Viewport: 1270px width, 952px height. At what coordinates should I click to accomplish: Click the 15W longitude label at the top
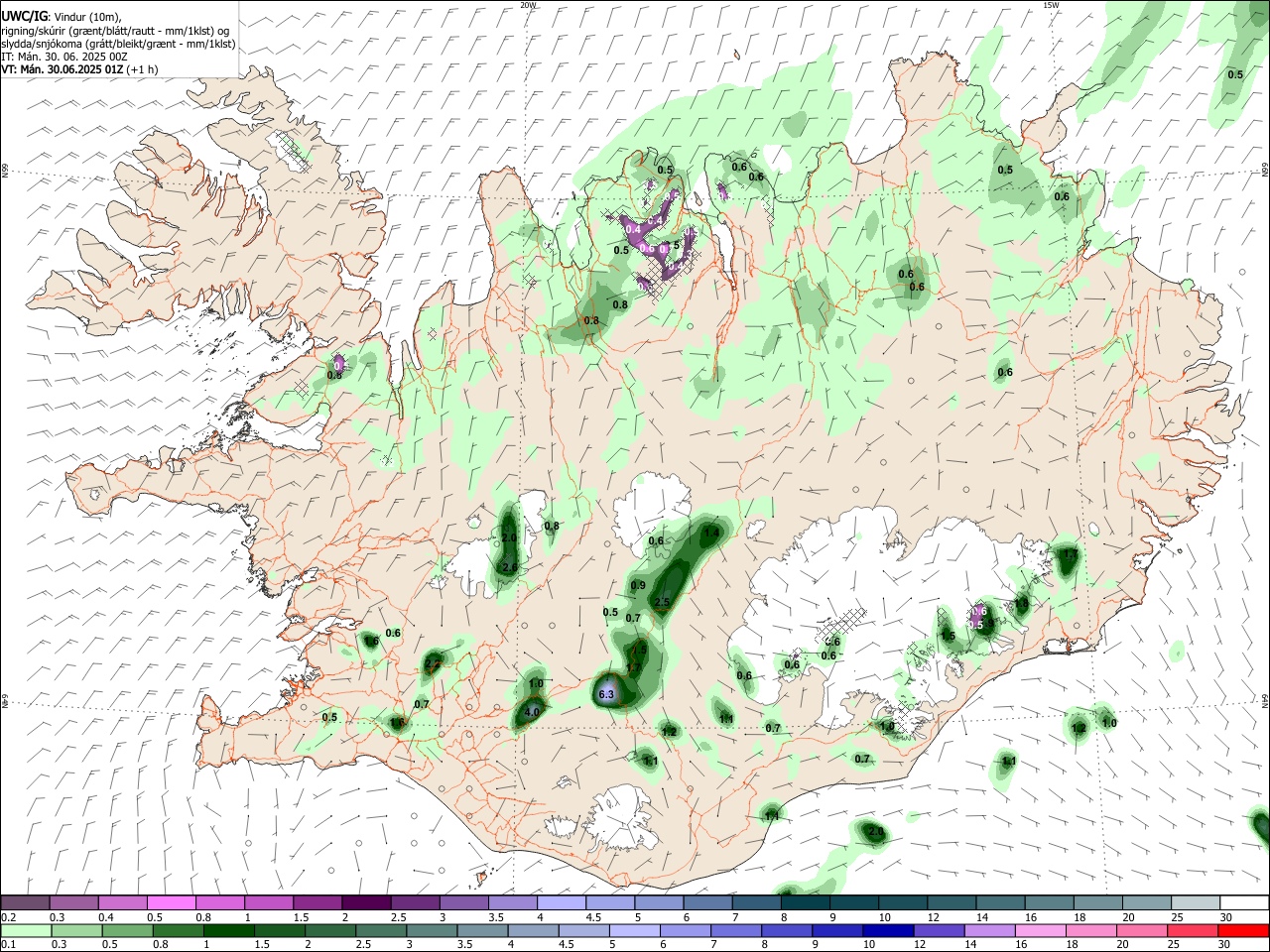click(x=1051, y=5)
